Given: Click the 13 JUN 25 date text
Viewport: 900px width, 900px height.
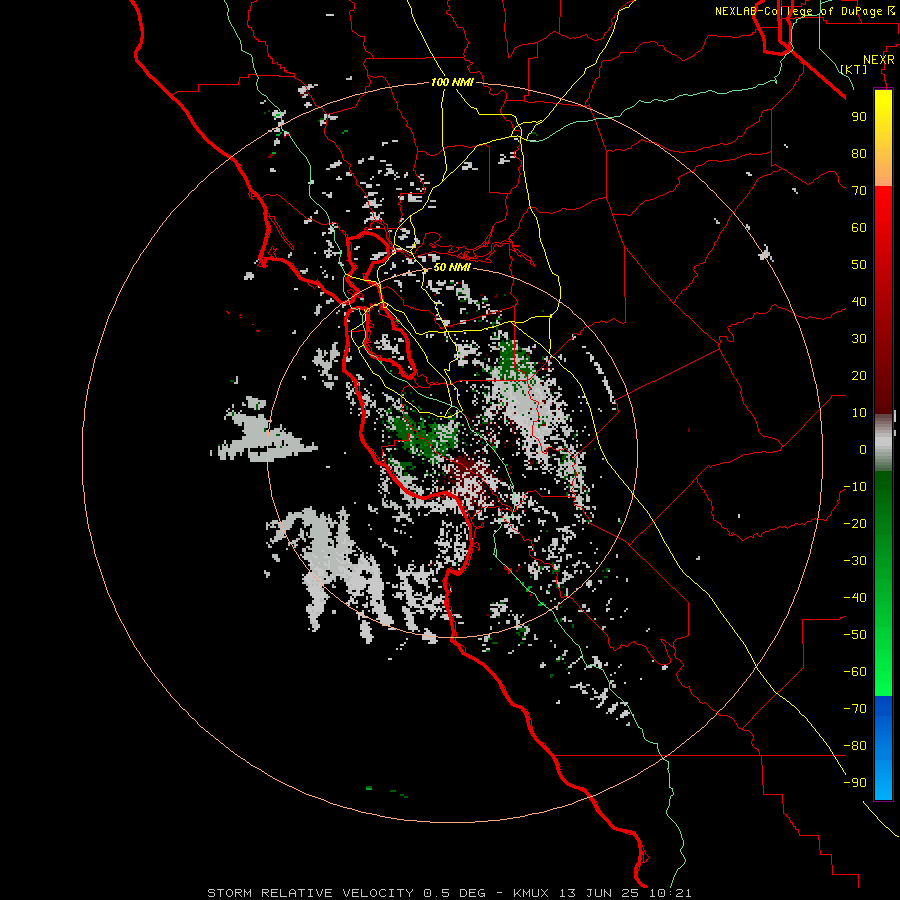Looking at the screenshot, I should (599, 893).
